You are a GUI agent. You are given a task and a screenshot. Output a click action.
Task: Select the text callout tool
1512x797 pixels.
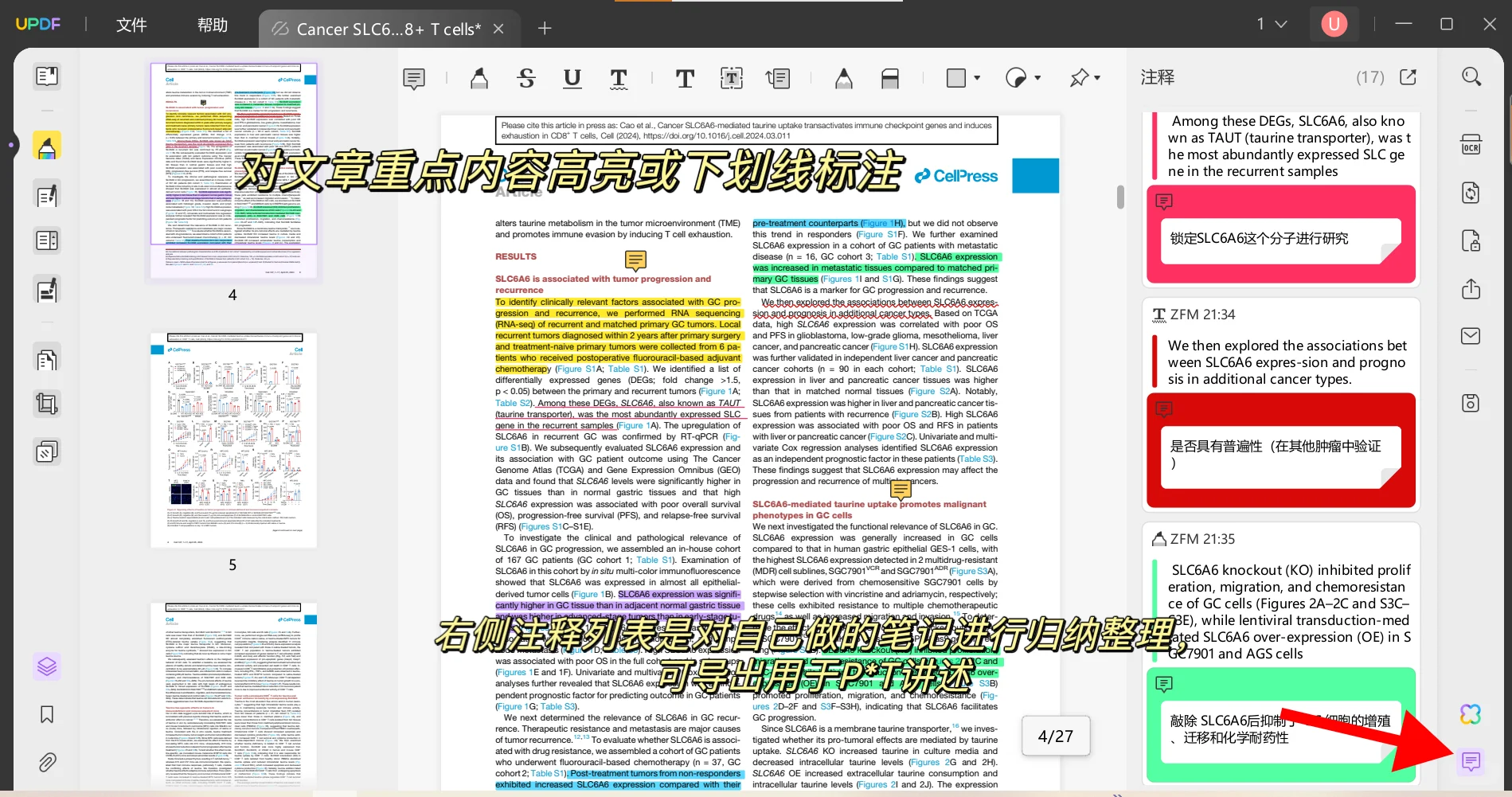778,78
